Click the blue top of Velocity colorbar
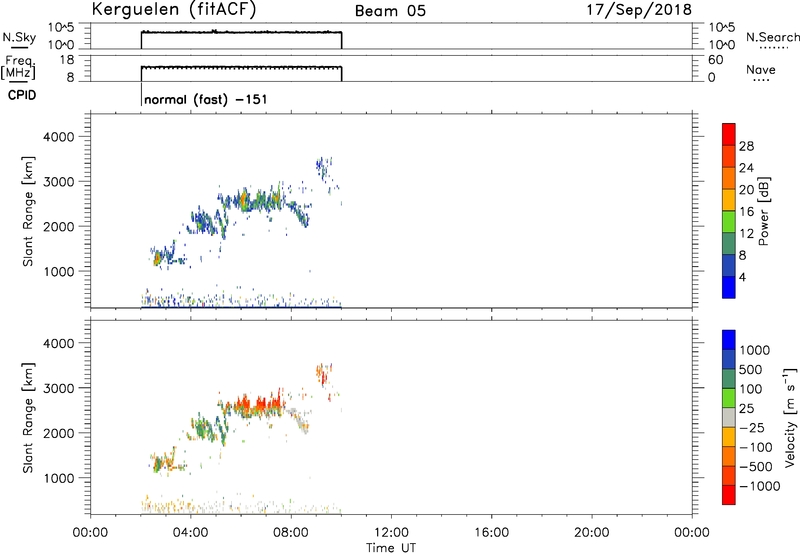Viewport: 800px width, 554px height. (729, 340)
